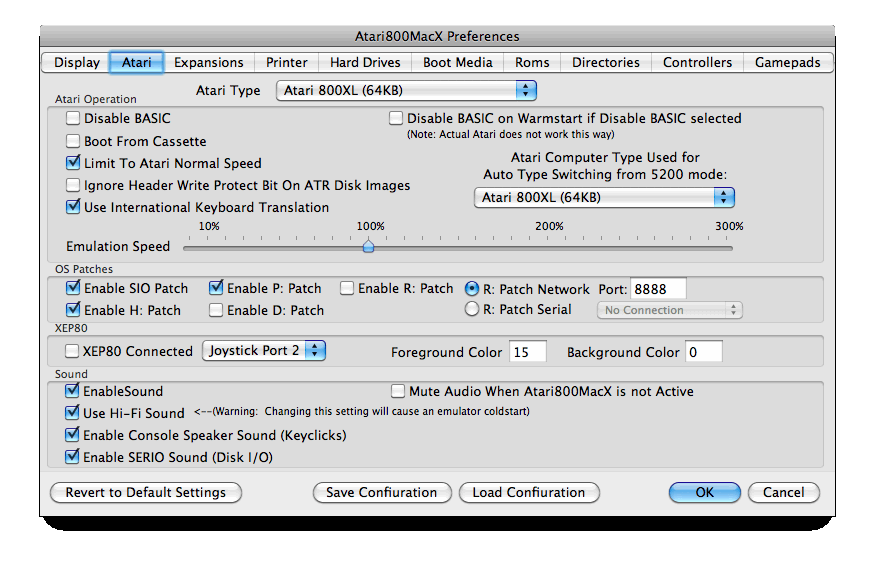The image size is (875, 571).
Task: Click the Cancel button
Action: click(x=783, y=492)
